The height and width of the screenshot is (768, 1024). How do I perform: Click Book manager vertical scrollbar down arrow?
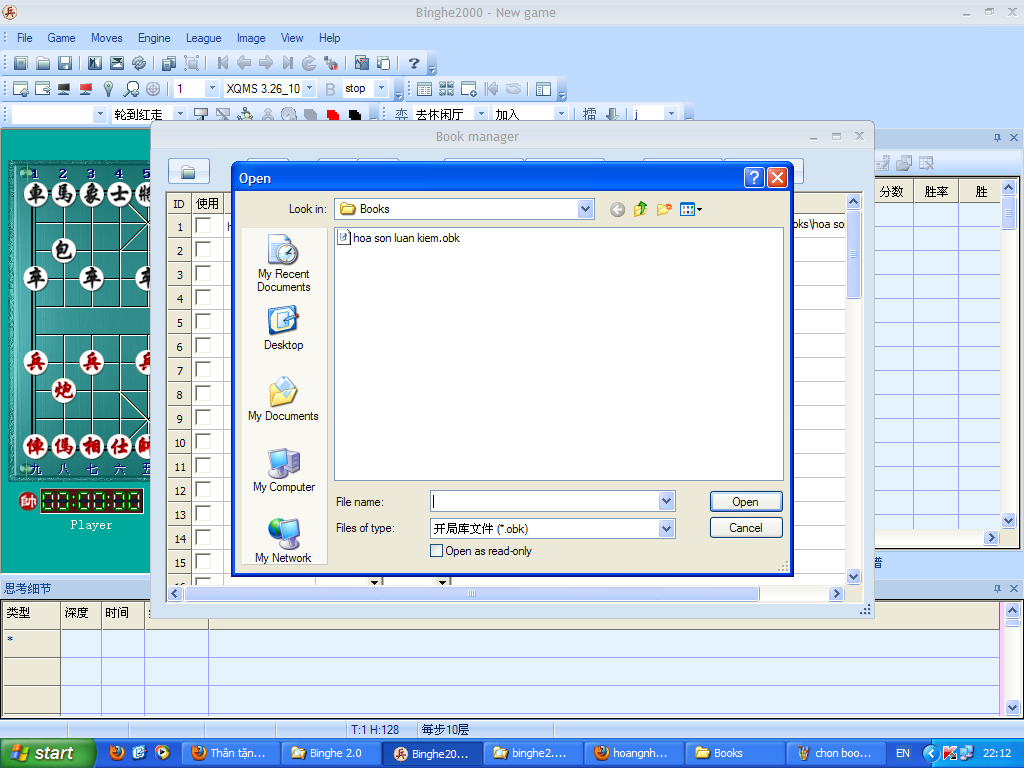click(853, 576)
